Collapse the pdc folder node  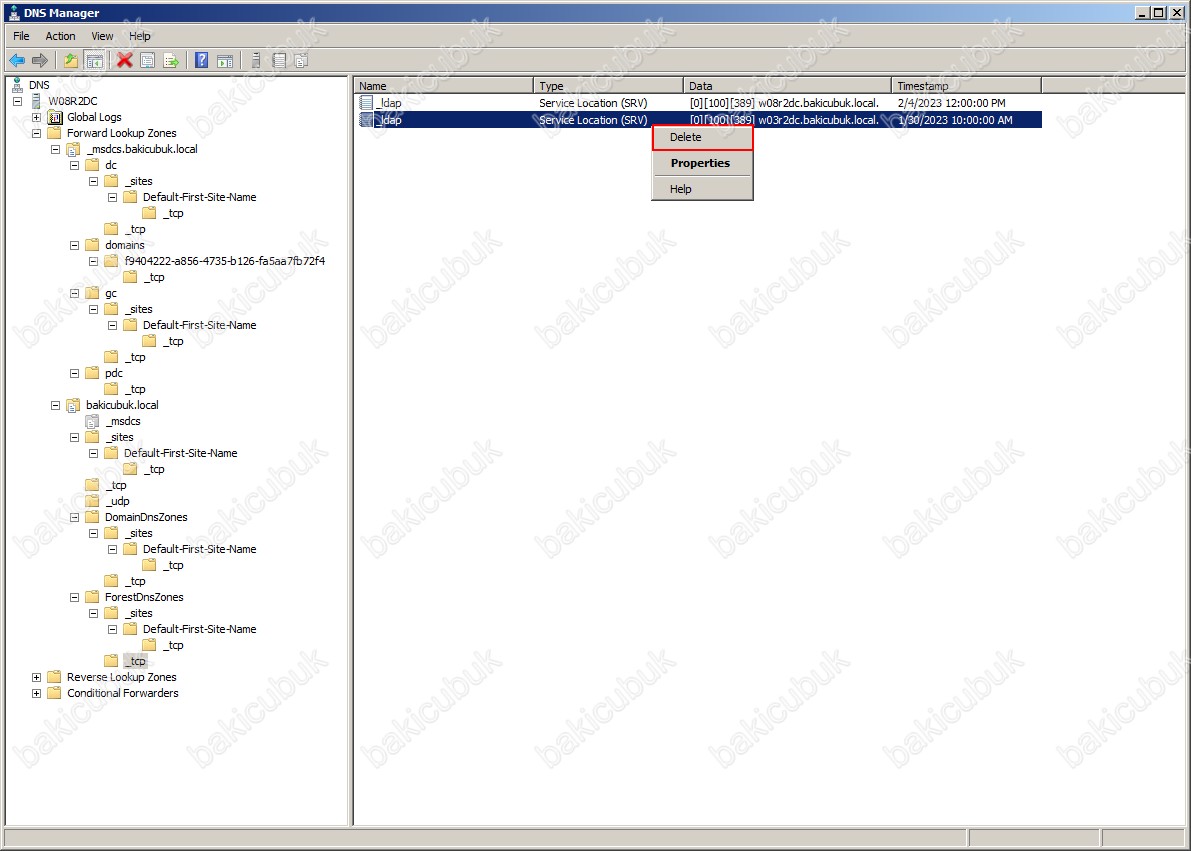pos(74,373)
